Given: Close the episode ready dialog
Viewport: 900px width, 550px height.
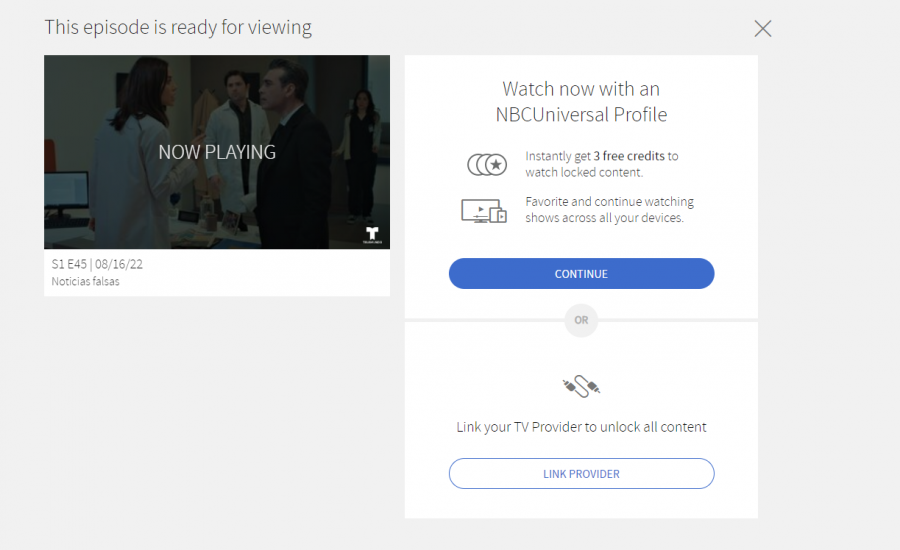Looking at the screenshot, I should tap(763, 28).
